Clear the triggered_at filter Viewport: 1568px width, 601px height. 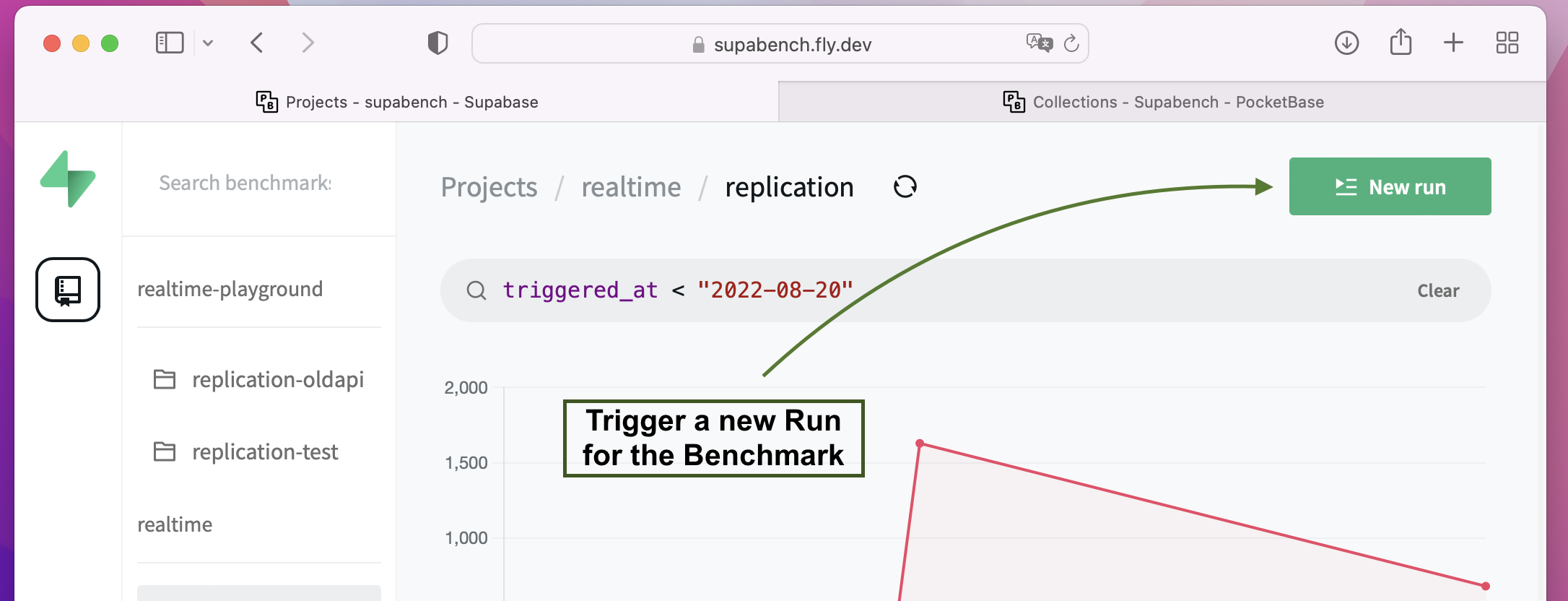point(1438,290)
